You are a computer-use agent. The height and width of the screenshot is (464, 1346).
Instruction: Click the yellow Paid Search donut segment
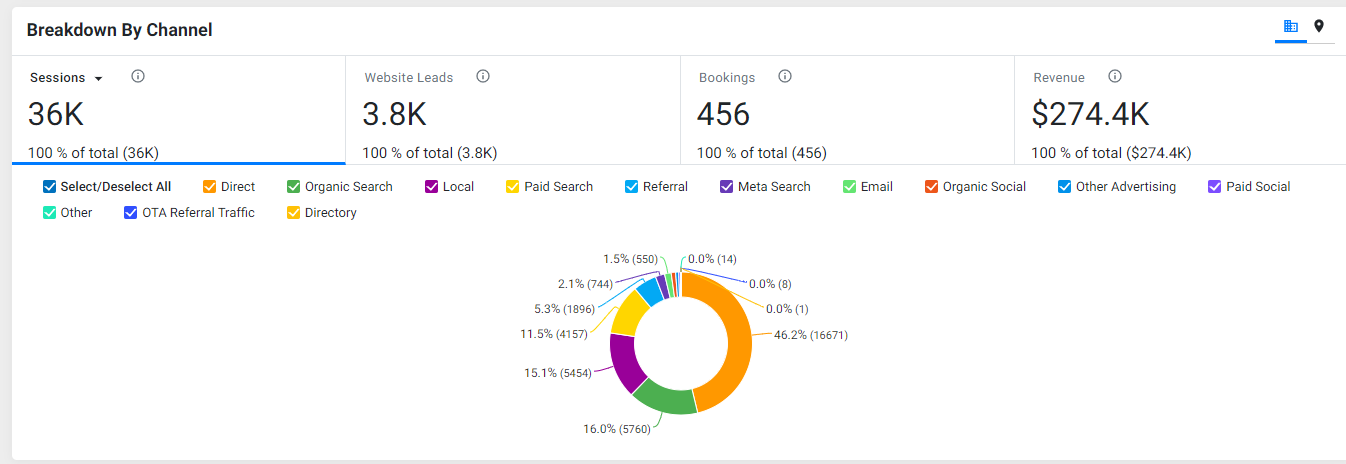[628, 313]
